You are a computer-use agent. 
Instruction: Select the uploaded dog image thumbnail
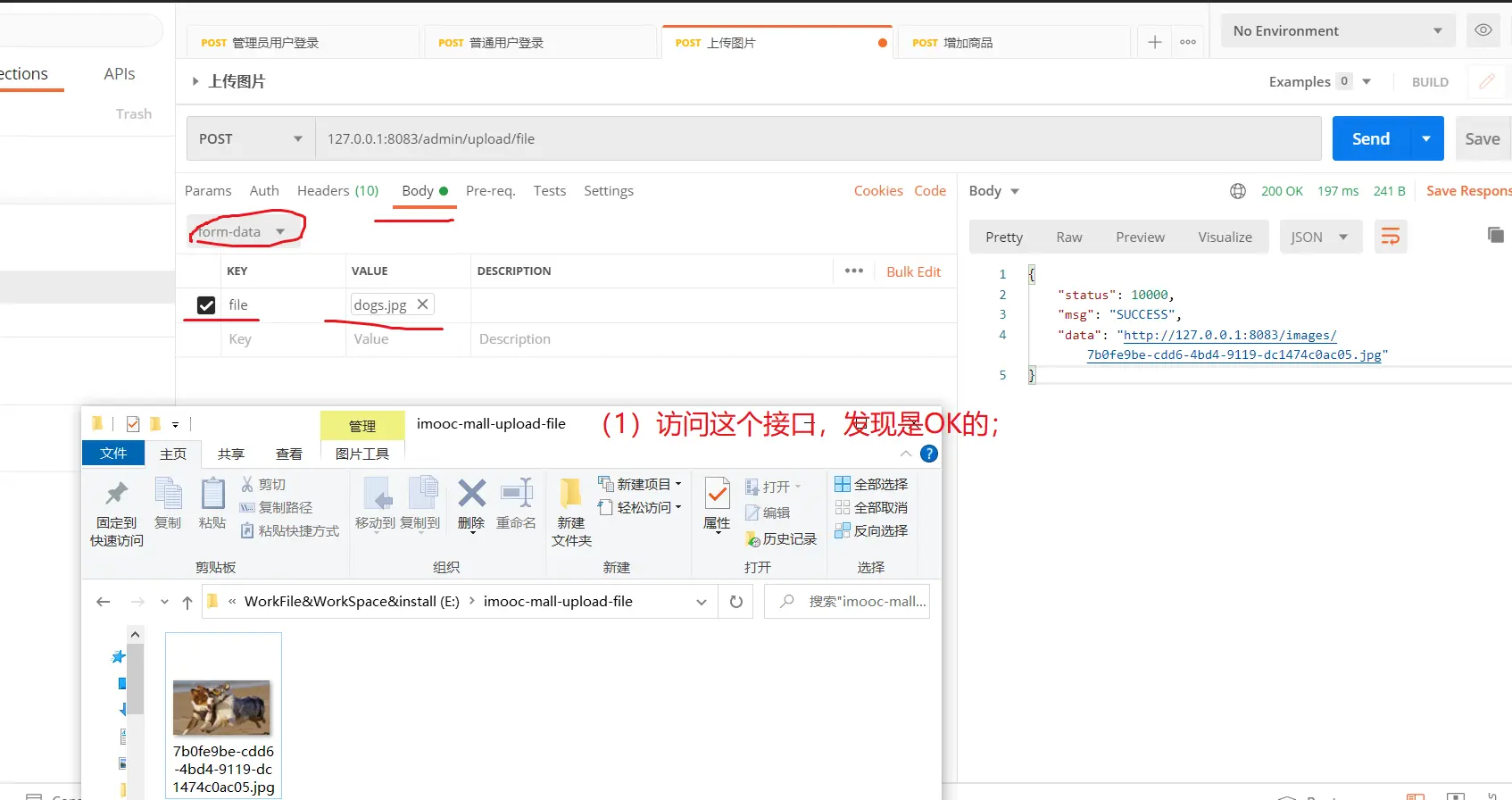click(222, 707)
